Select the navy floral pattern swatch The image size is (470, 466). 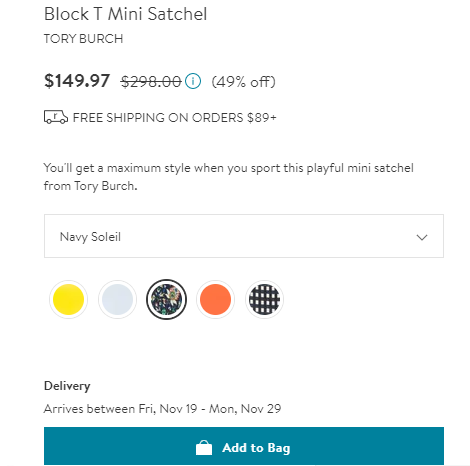166,299
